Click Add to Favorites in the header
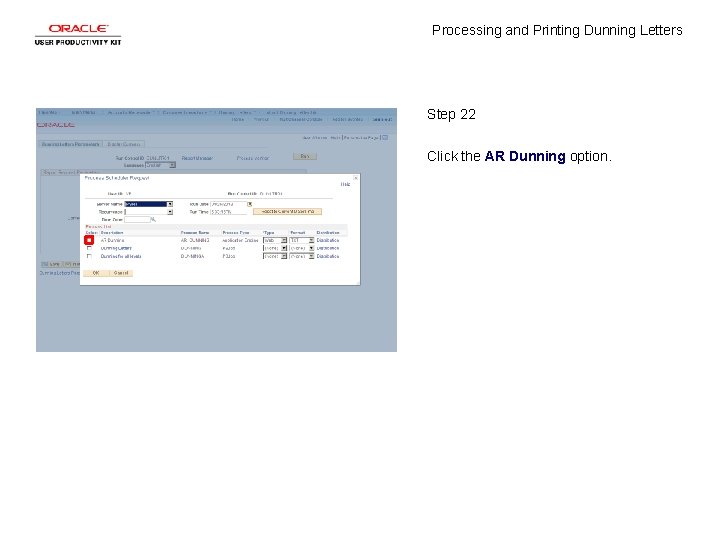This screenshot has width=720, height=540. tap(348, 119)
